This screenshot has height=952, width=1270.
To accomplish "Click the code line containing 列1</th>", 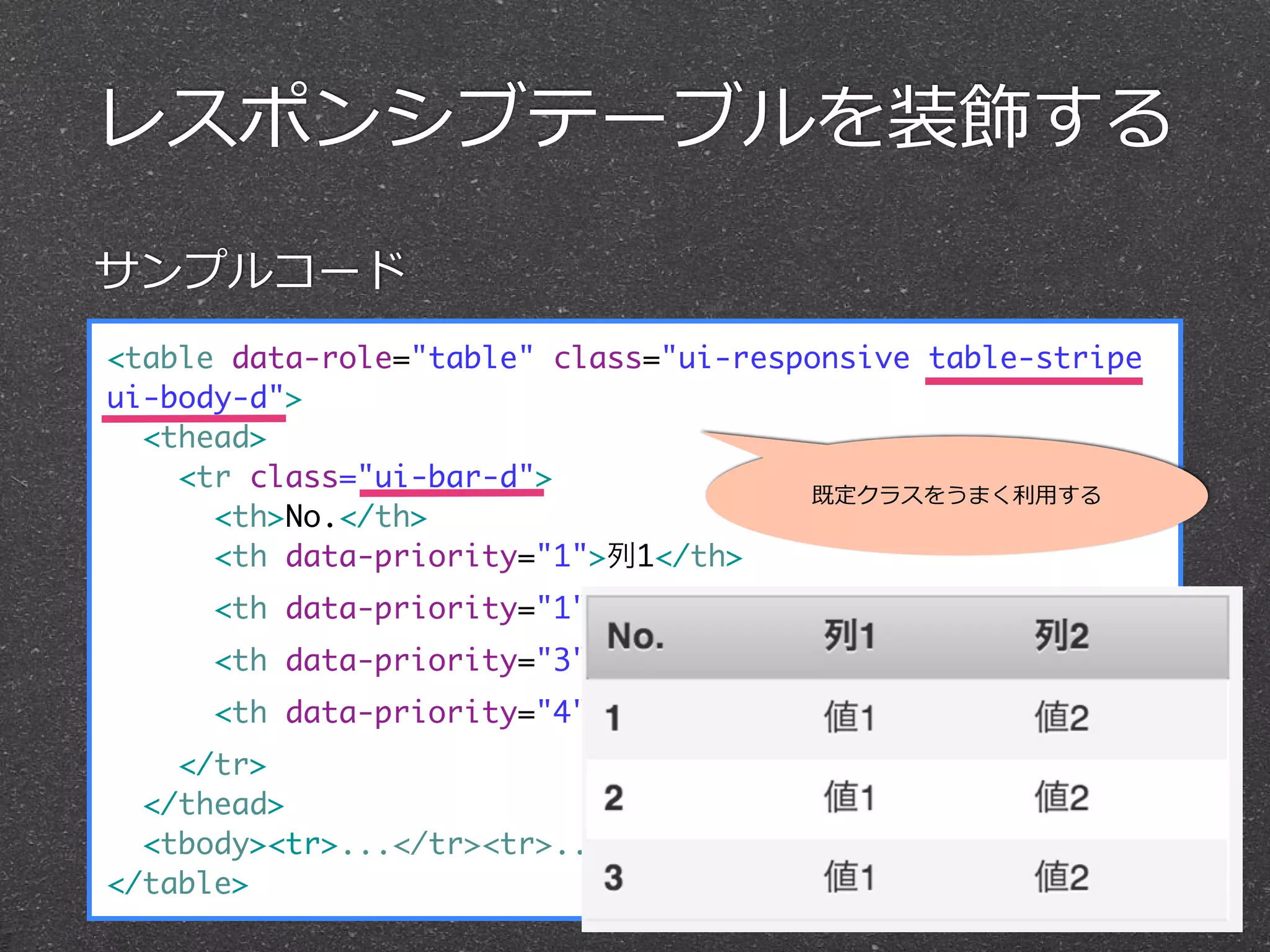I will [x=478, y=556].
